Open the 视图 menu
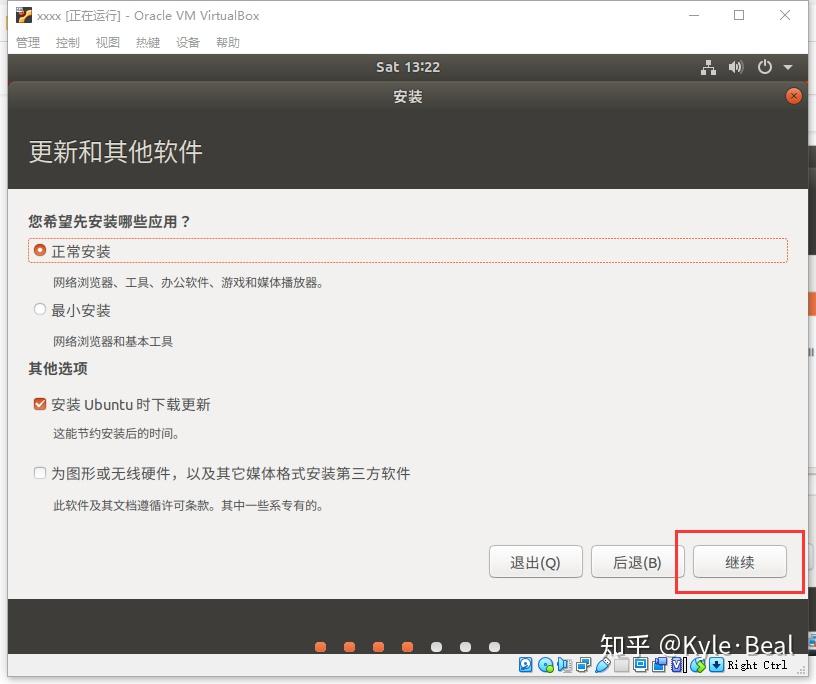Screen dimensions: 816x684 point(107,42)
